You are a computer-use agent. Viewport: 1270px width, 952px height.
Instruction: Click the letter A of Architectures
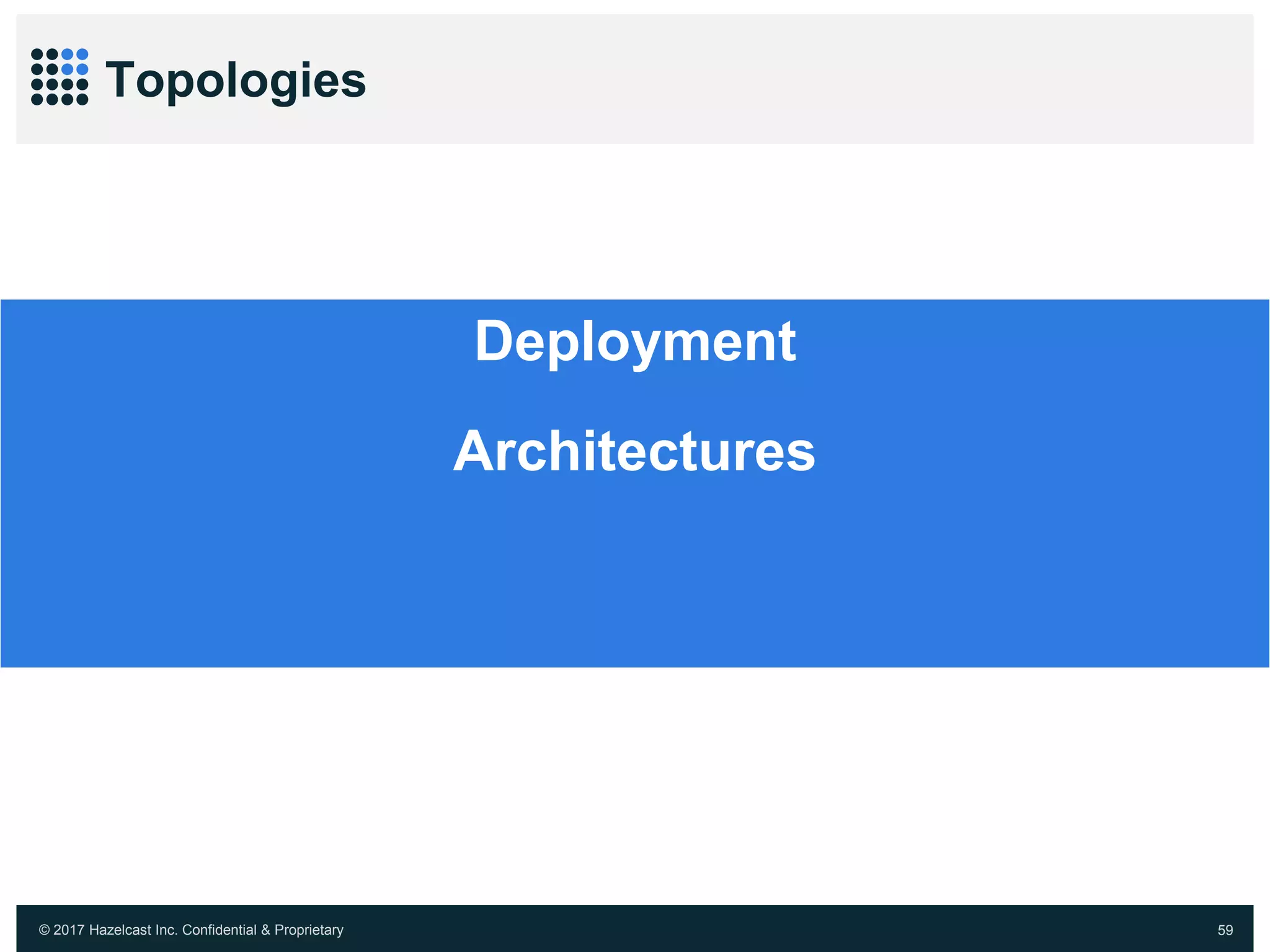(x=474, y=451)
